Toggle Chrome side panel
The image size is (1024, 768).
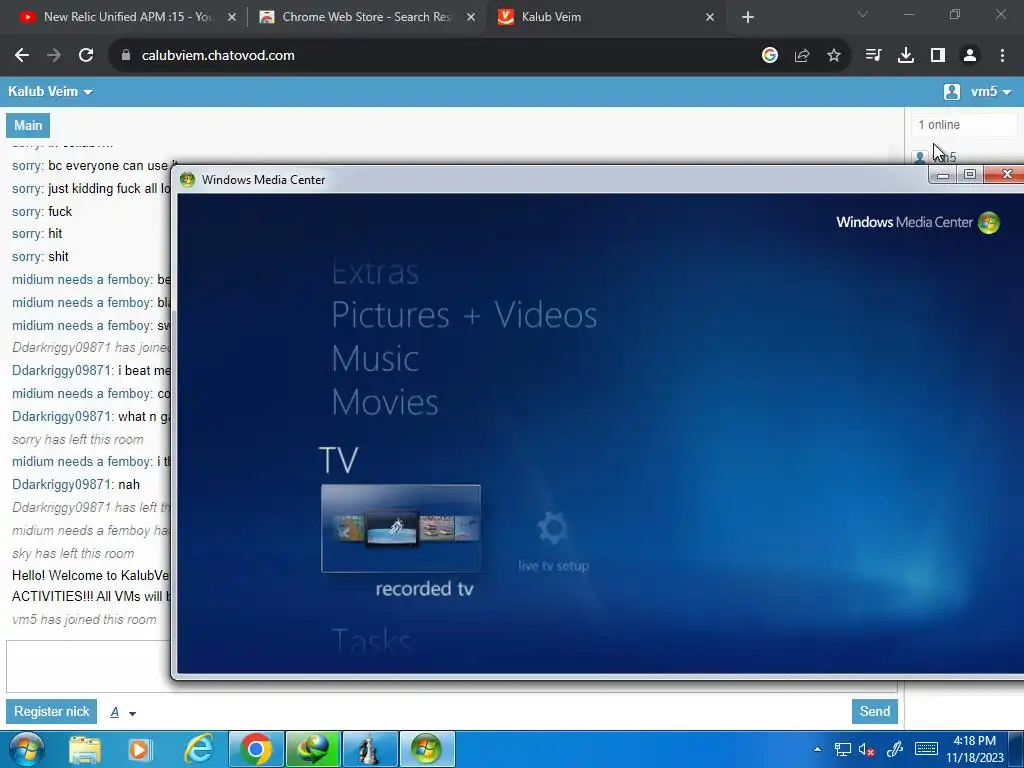click(x=938, y=56)
